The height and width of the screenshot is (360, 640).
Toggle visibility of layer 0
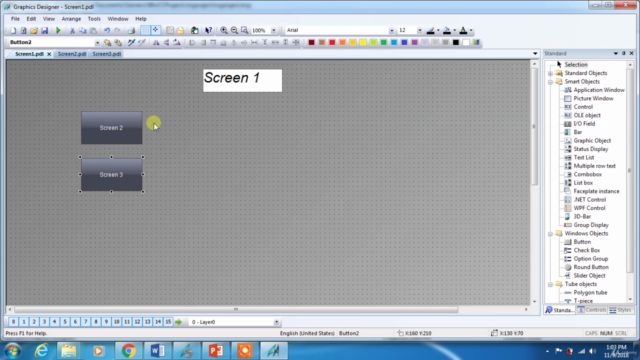(13, 322)
